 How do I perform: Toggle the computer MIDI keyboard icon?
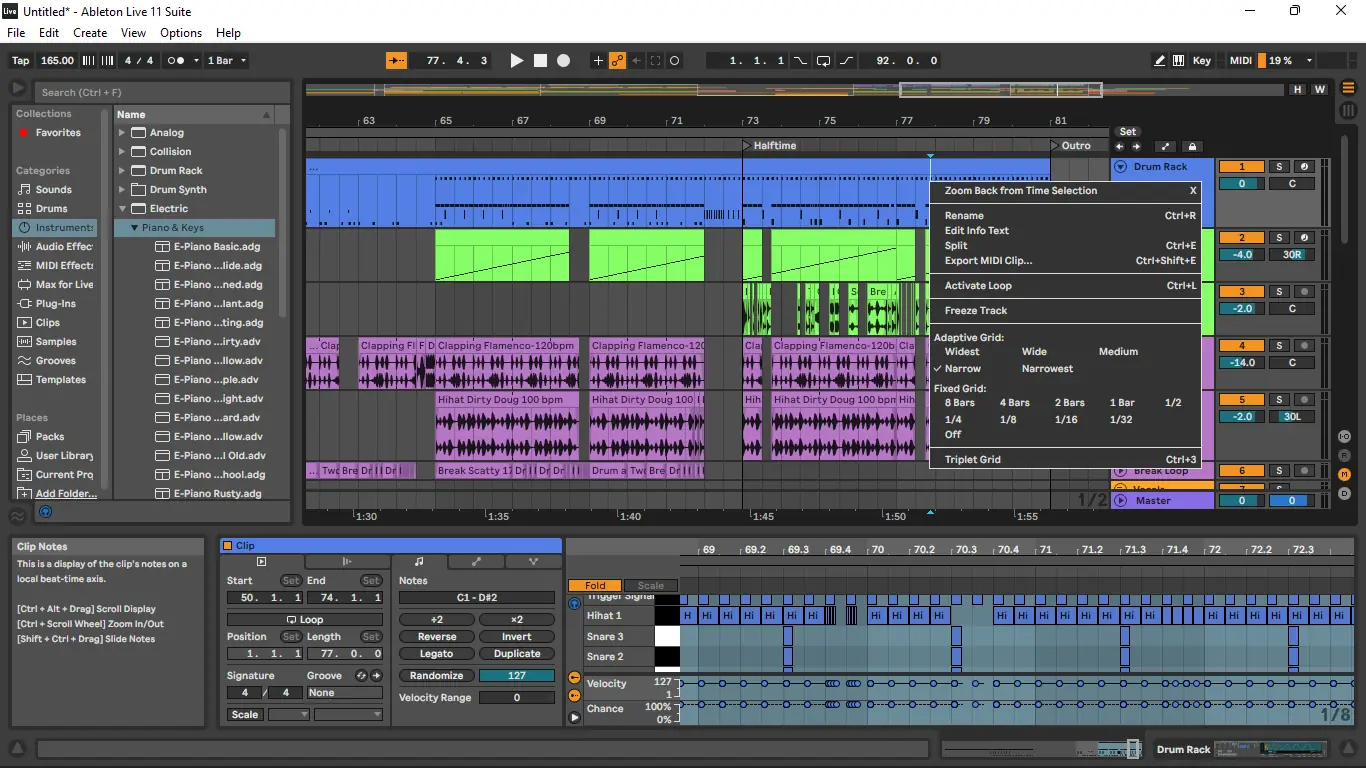[1178, 61]
